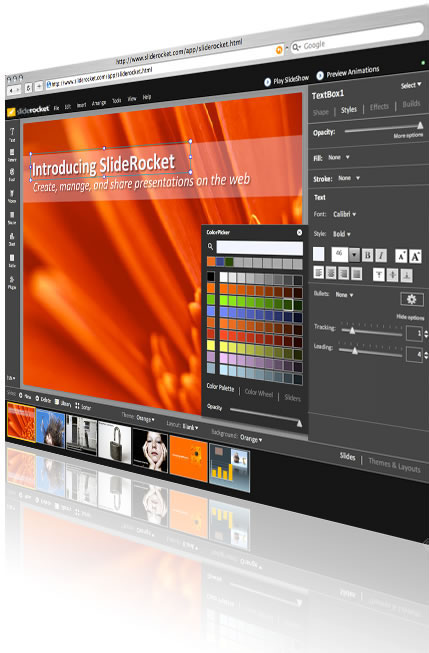
Task: Open the text options gear button
Action: coord(412,299)
